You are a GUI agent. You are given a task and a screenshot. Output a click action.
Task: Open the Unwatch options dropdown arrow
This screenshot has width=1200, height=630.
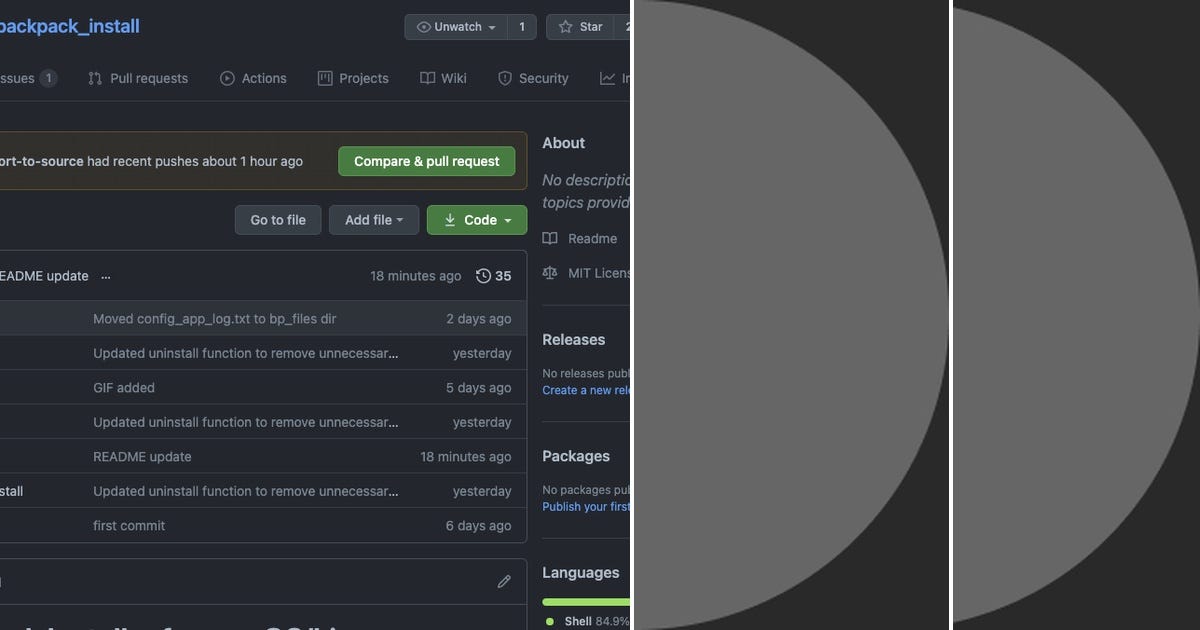pos(491,27)
